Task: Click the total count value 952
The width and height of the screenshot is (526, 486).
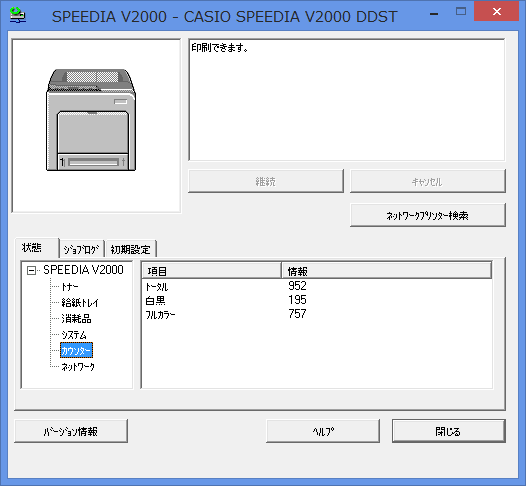Action: tap(297, 286)
